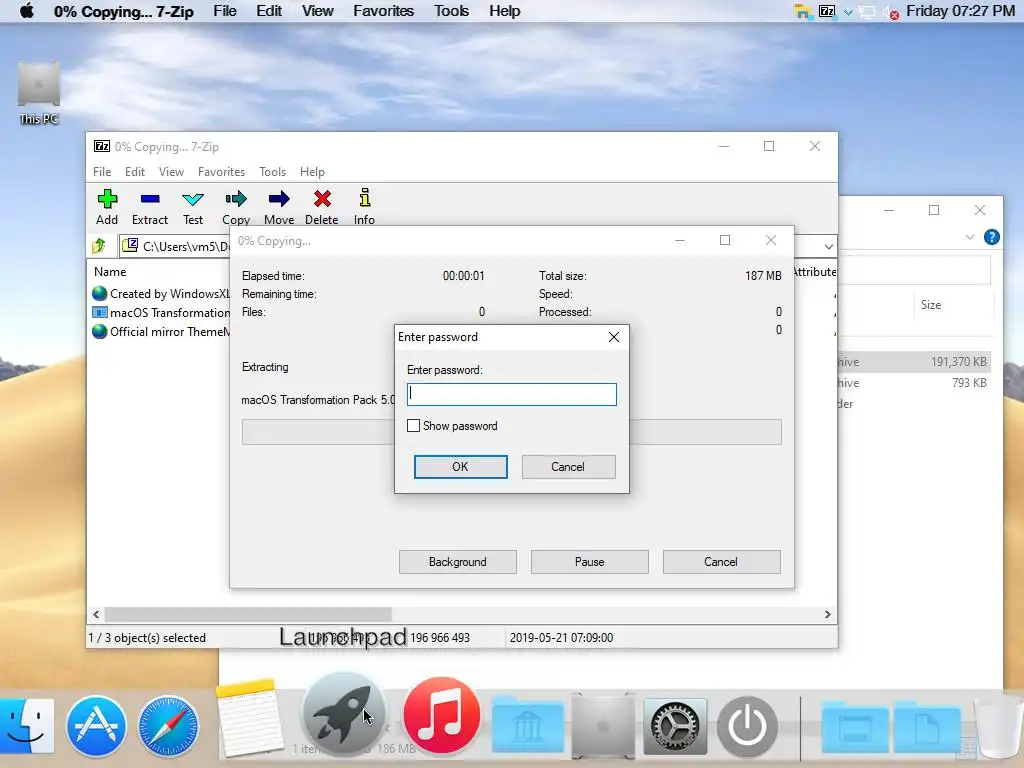Open Tools in the top menu bar
The height and width of the screenshot is (768, 1024).
[x=451, y=11]
